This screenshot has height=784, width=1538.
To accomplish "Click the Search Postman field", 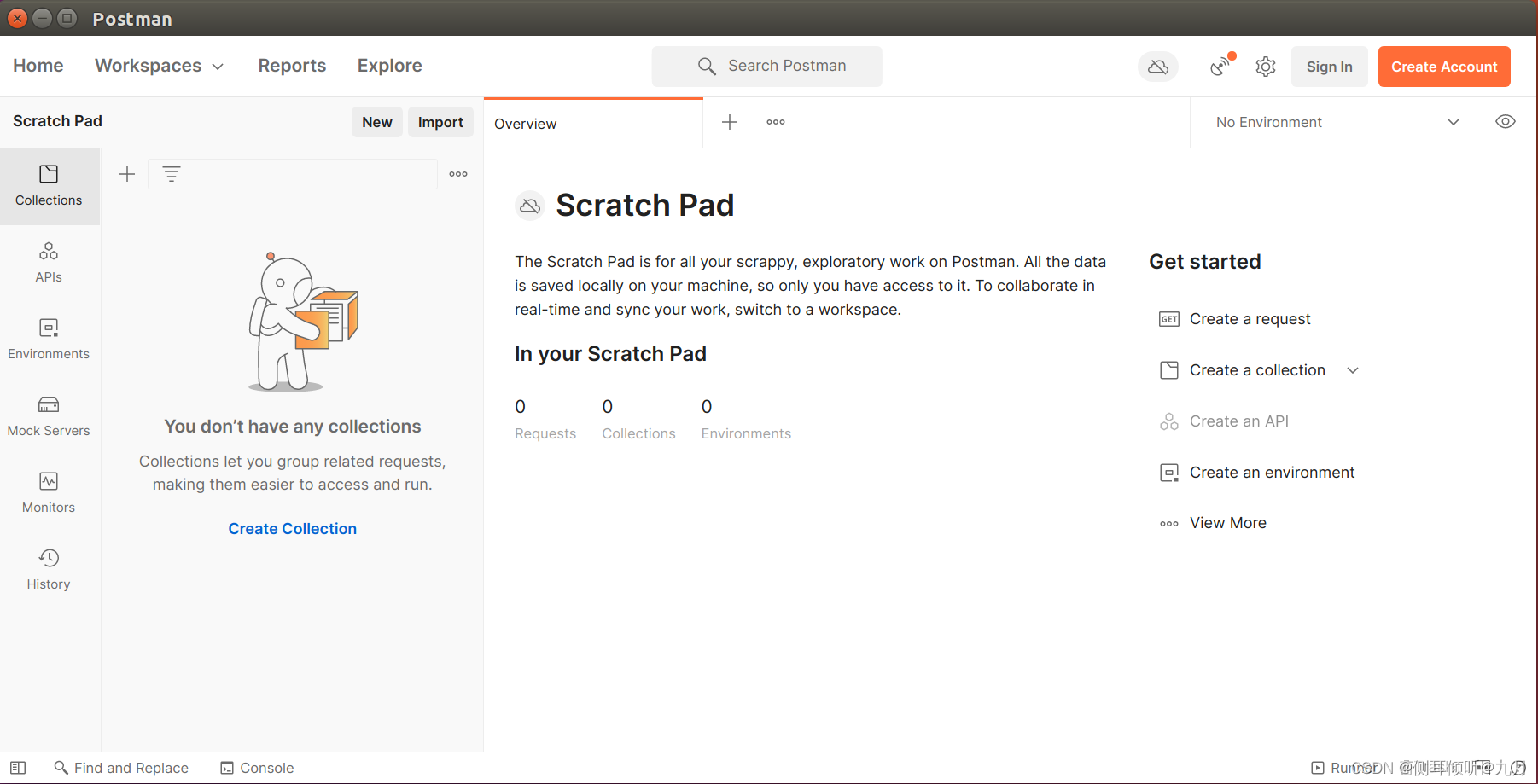I will [x=766, y=67].
